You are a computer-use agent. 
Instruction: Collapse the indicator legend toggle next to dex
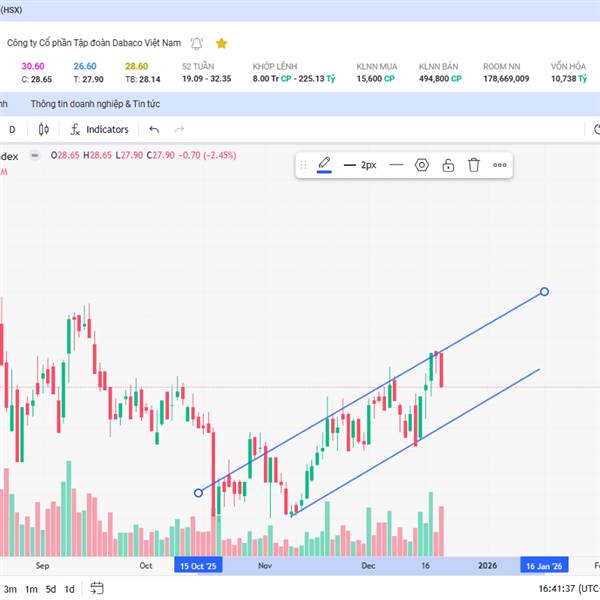coord(35,156)
